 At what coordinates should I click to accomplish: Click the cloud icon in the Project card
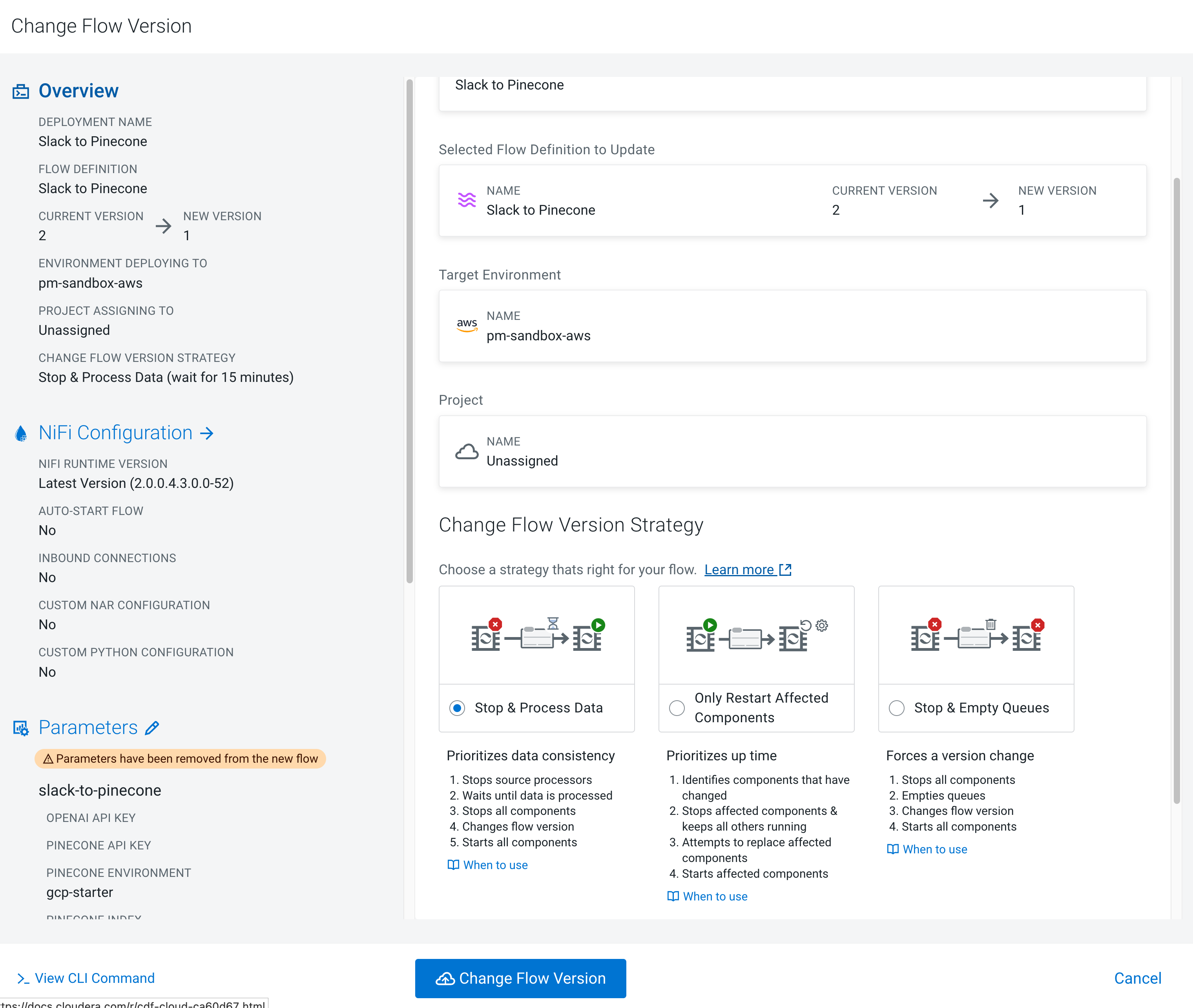(x=467, y=451)
